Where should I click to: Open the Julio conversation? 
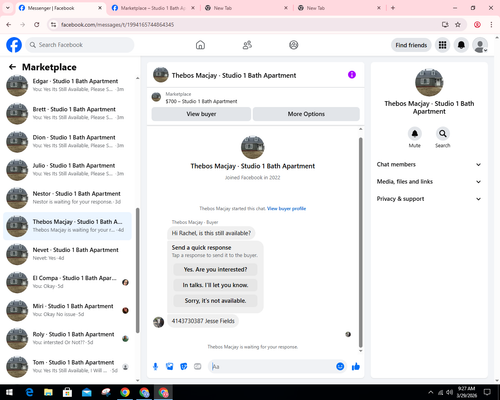[x=68, y=169]
